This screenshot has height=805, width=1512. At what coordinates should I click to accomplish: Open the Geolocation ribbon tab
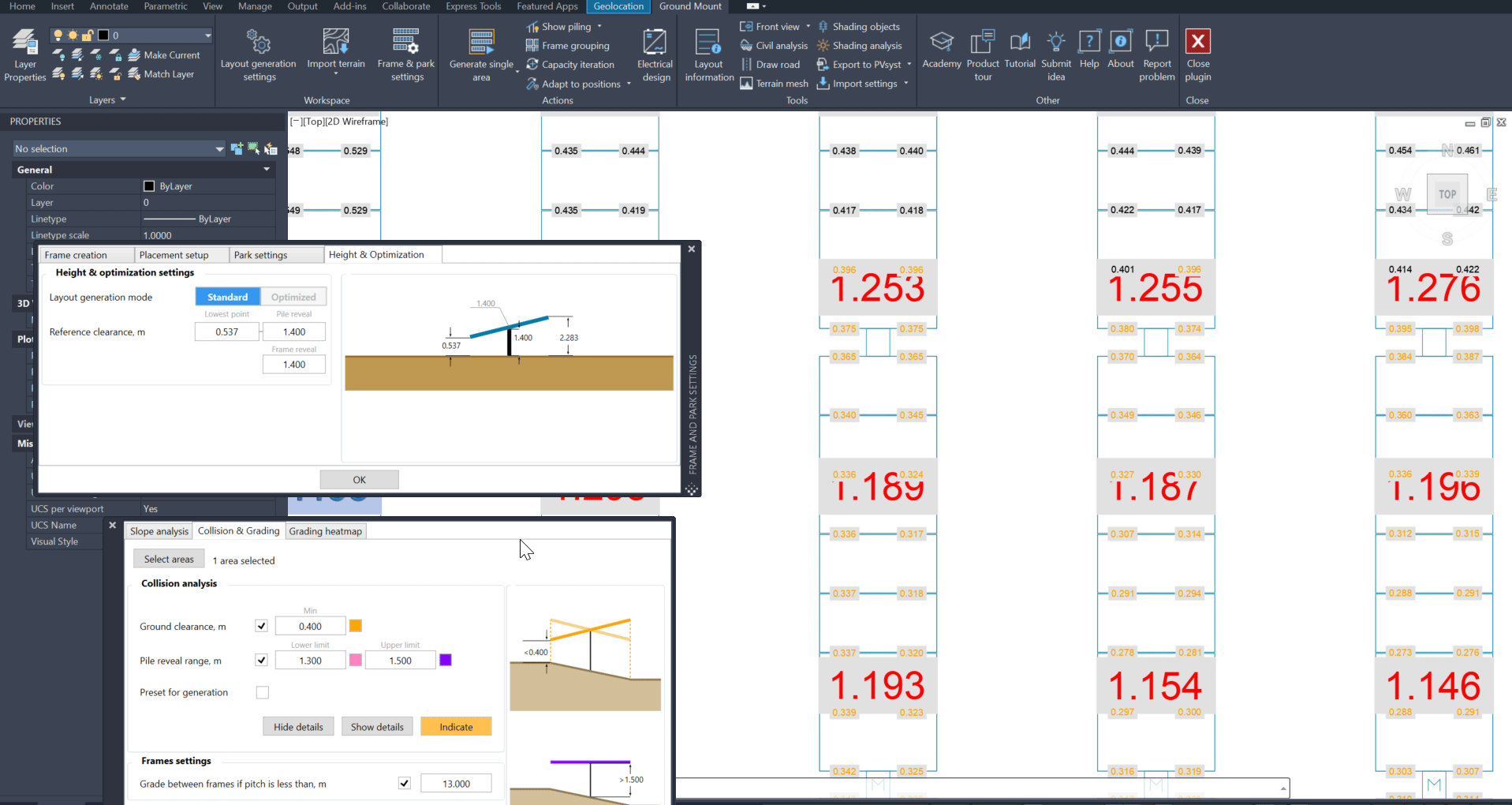tap(618, 6)
